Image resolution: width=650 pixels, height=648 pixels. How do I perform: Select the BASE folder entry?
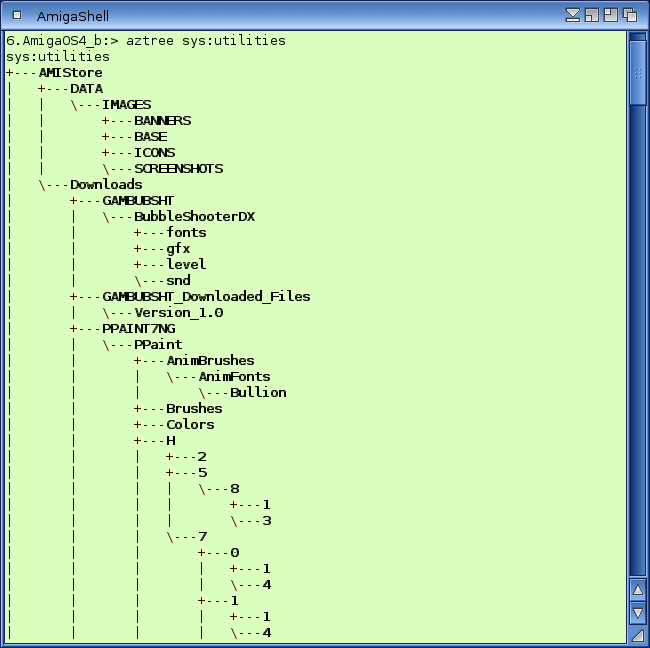(150, 137)
